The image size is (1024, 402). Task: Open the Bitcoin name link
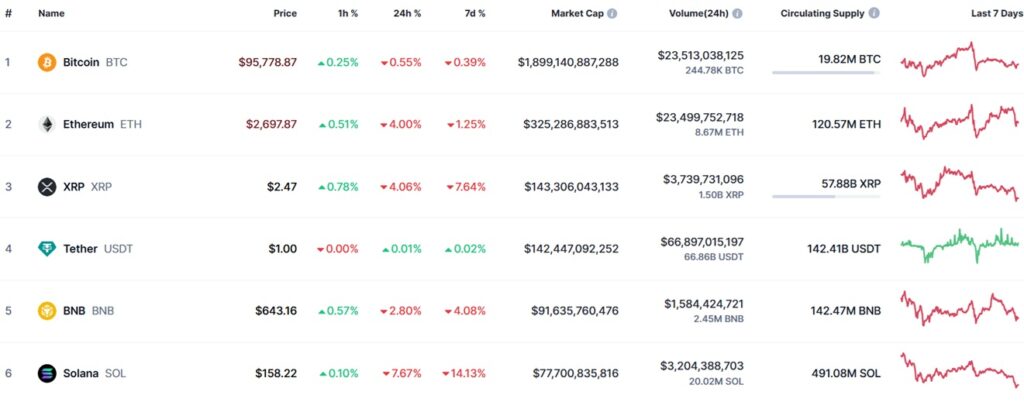pos(81,62)
